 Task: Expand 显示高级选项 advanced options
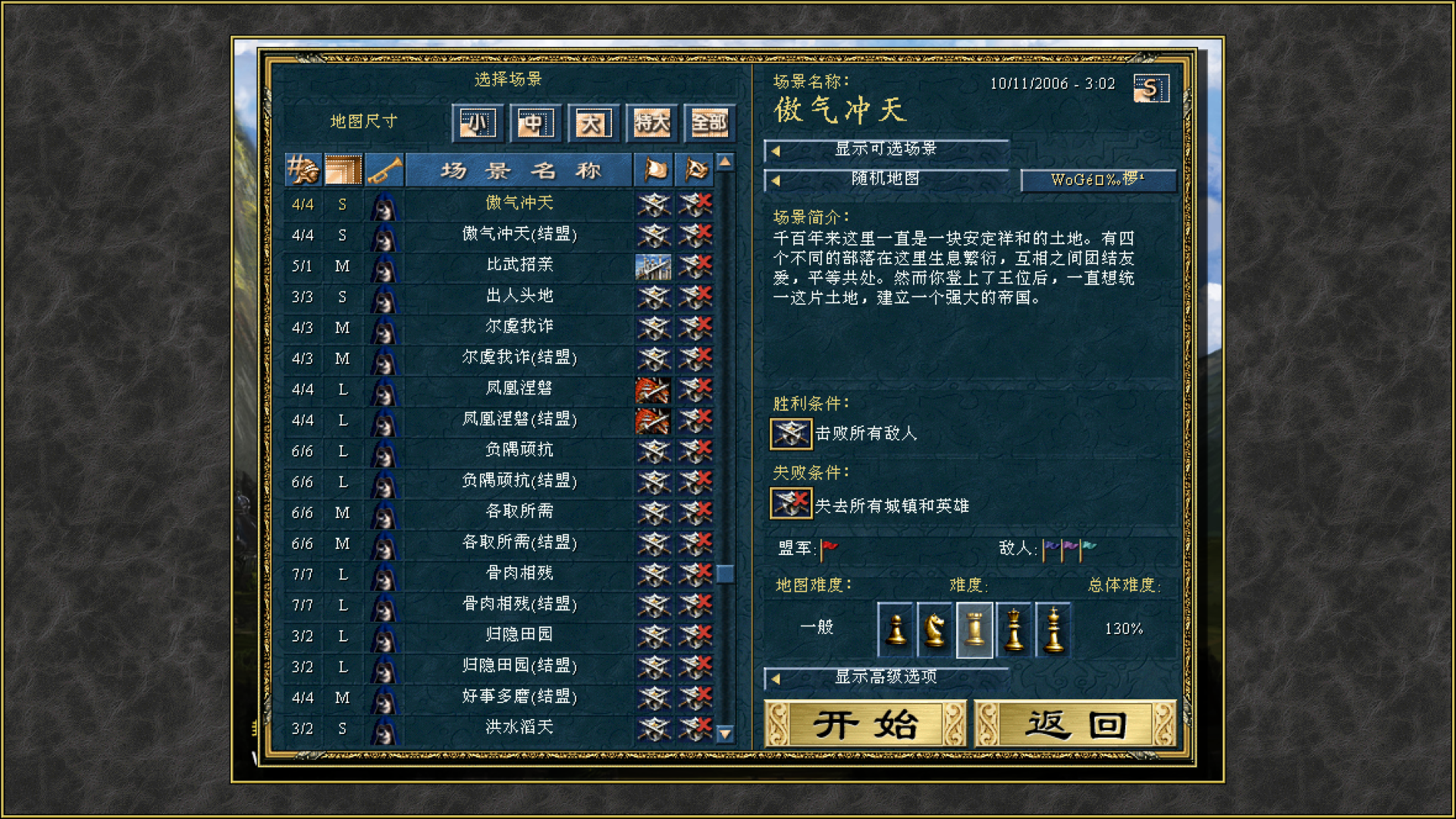click(x=886, y=678)
